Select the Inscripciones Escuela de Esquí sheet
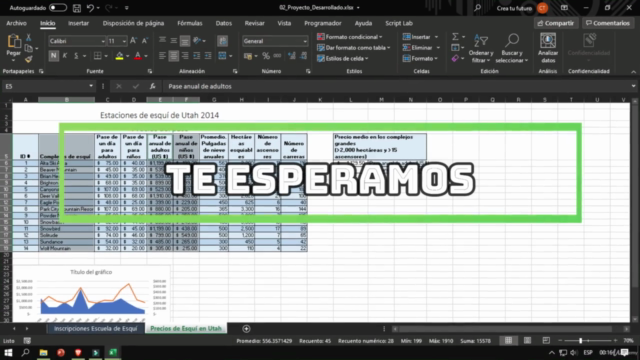Viewport: 640px width, 360px height. point(96,329)
